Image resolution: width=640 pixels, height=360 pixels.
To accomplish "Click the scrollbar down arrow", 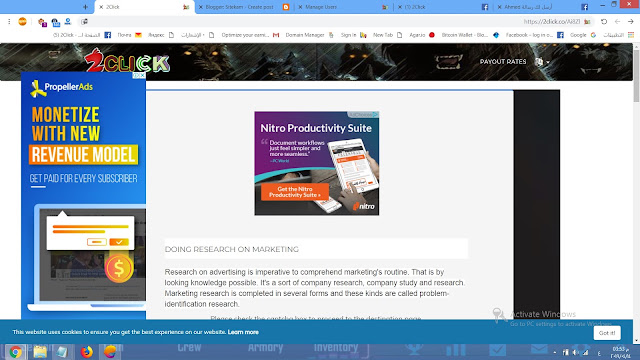I will (636, 340).
